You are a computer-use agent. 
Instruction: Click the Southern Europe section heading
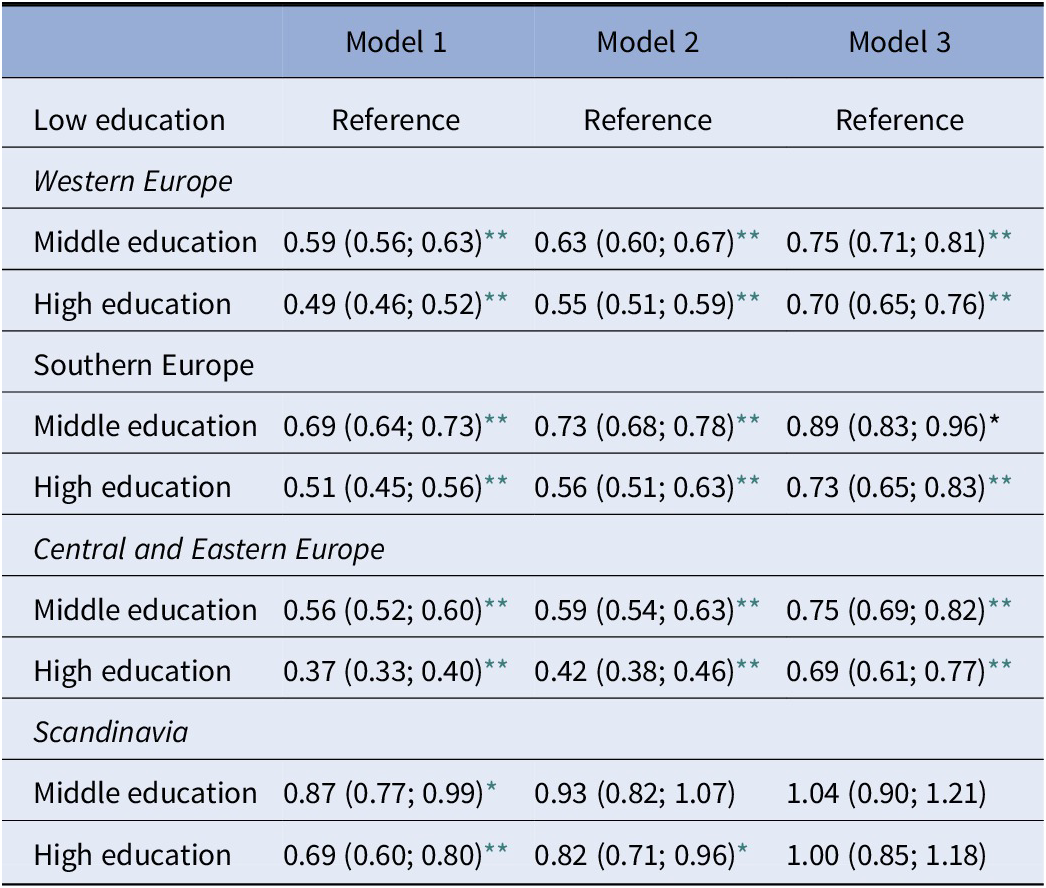(x=144, y=365)
